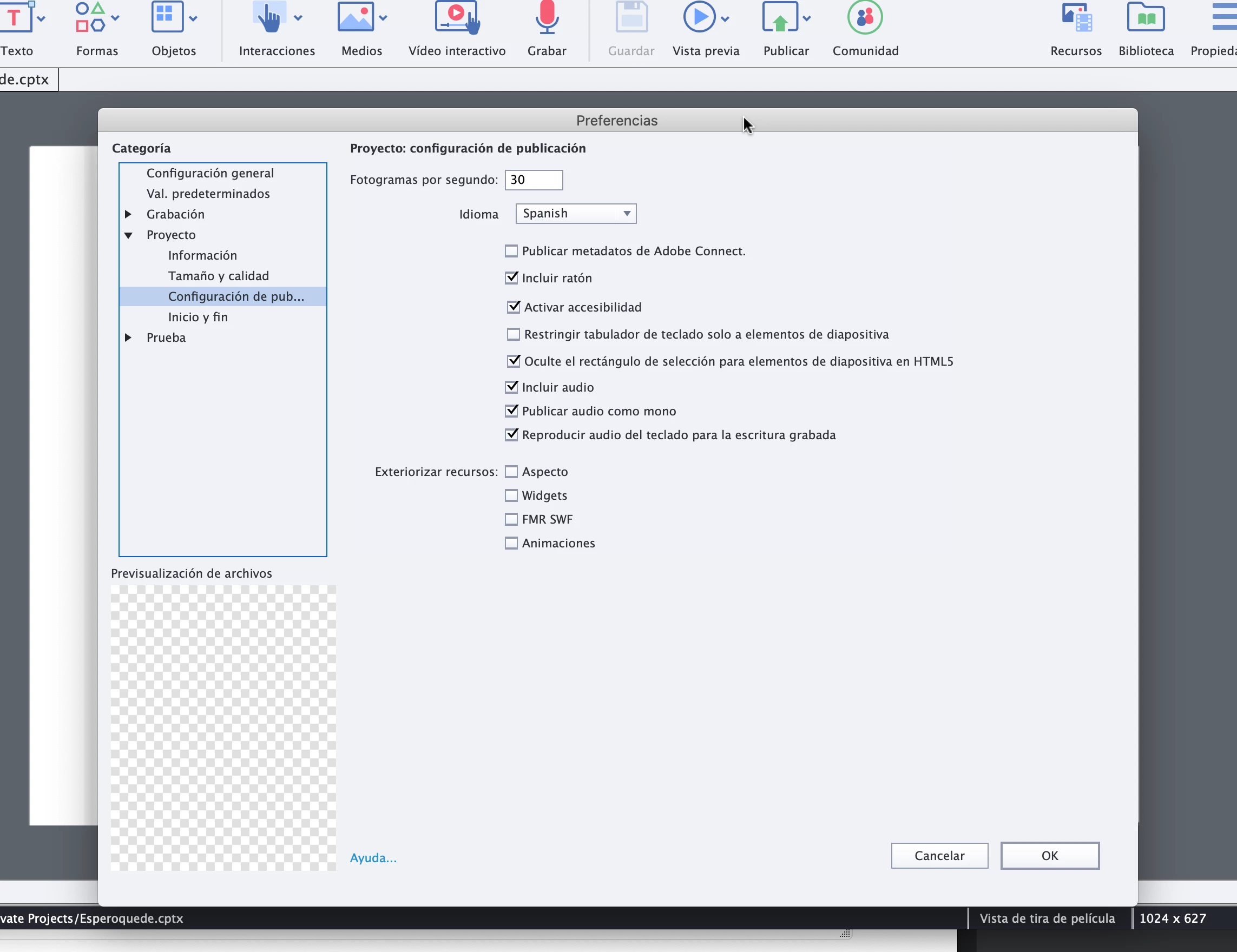
Task: Open the Comunidad icon
Action: (865, 17)
